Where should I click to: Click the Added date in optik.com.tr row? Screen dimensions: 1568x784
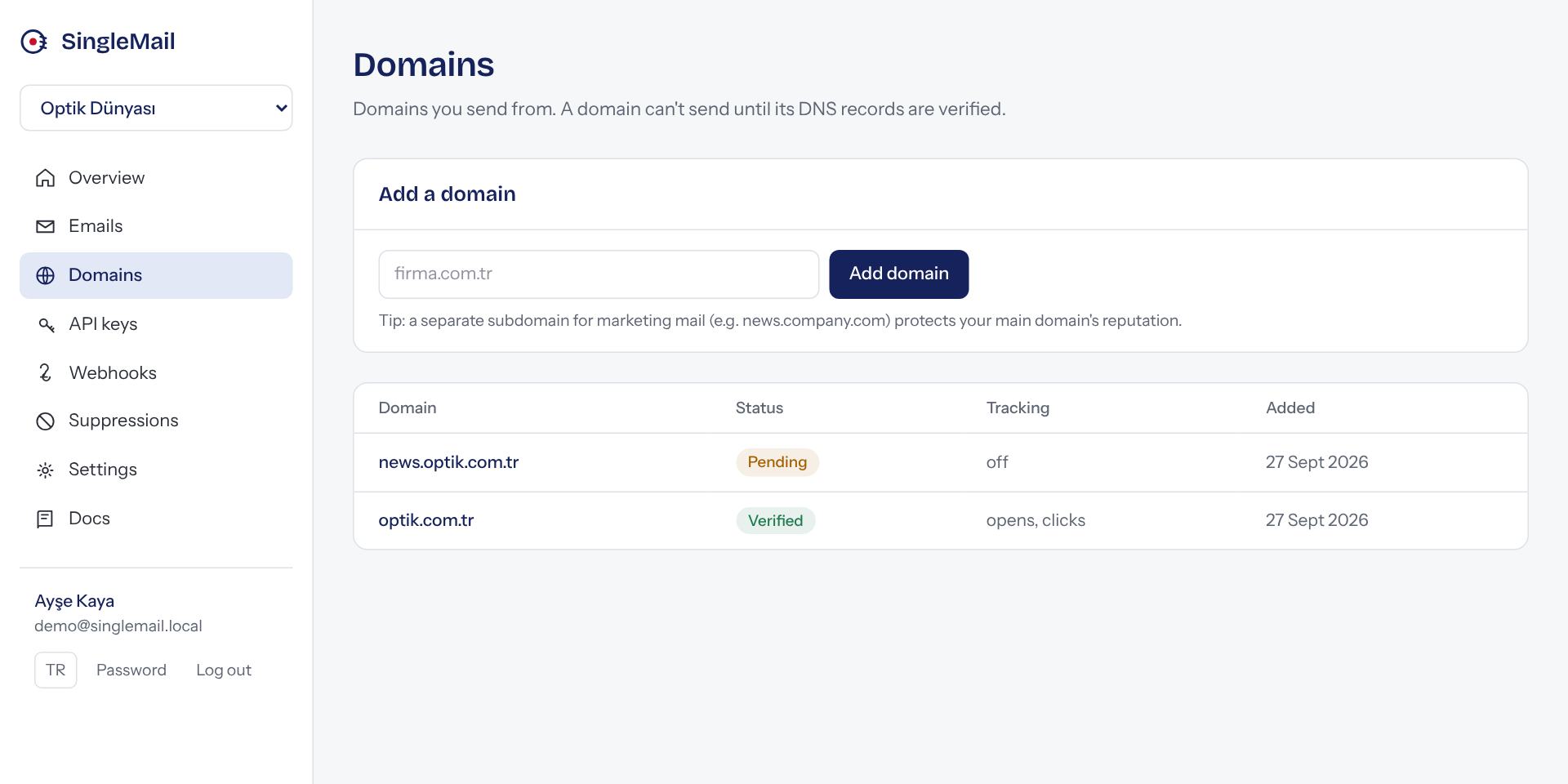pyautogui.click(x=1317, y=520)
